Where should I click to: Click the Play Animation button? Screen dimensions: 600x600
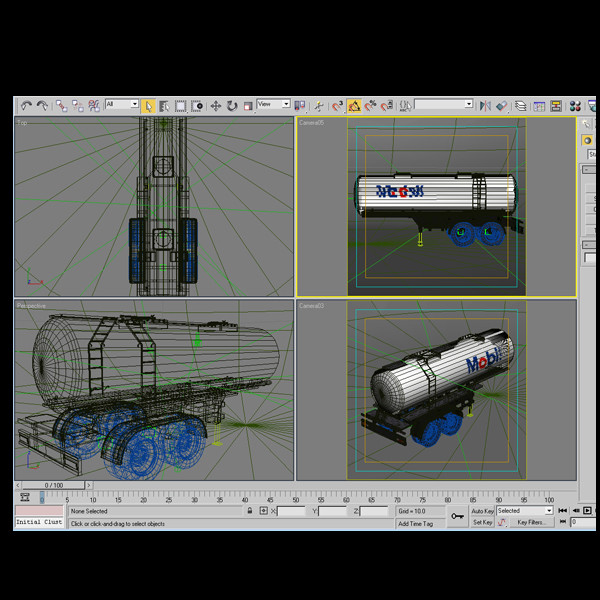click(588, 510)
